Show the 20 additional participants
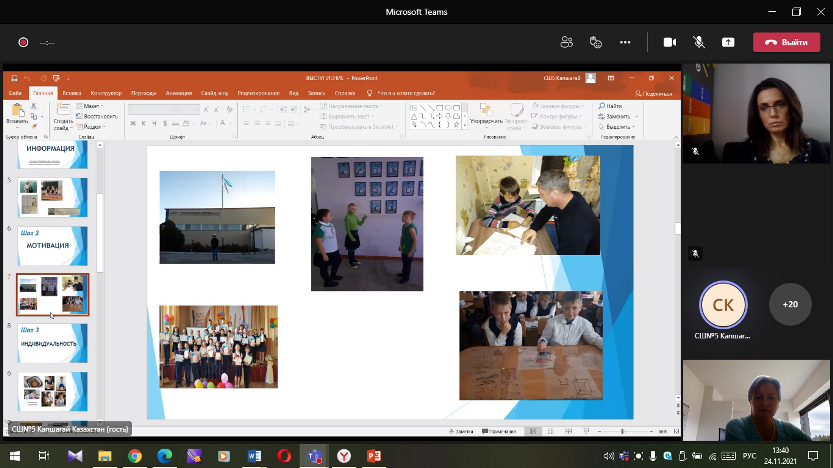 790,304
